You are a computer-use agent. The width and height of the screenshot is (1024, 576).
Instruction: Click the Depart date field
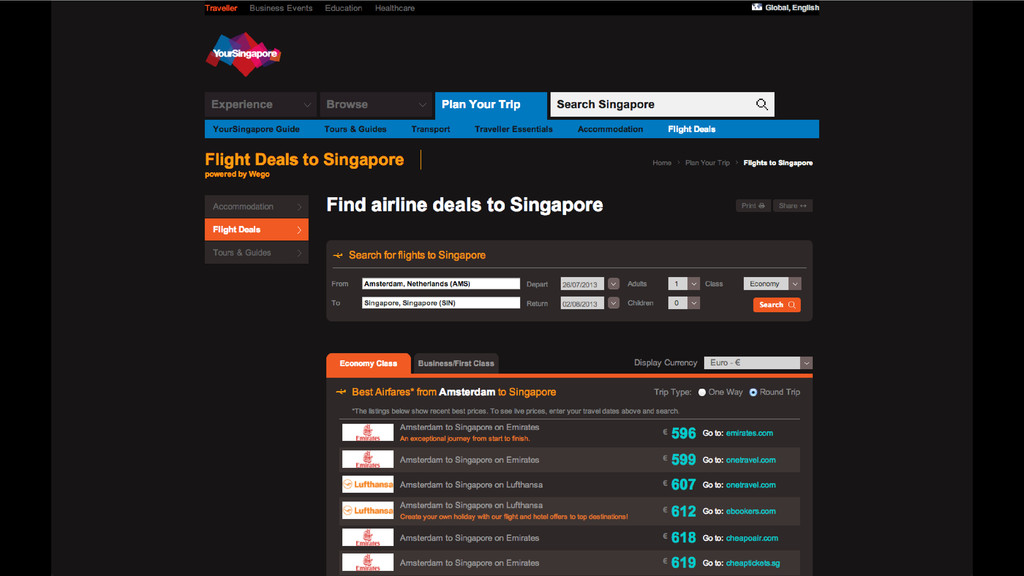[x=582, y=284]
